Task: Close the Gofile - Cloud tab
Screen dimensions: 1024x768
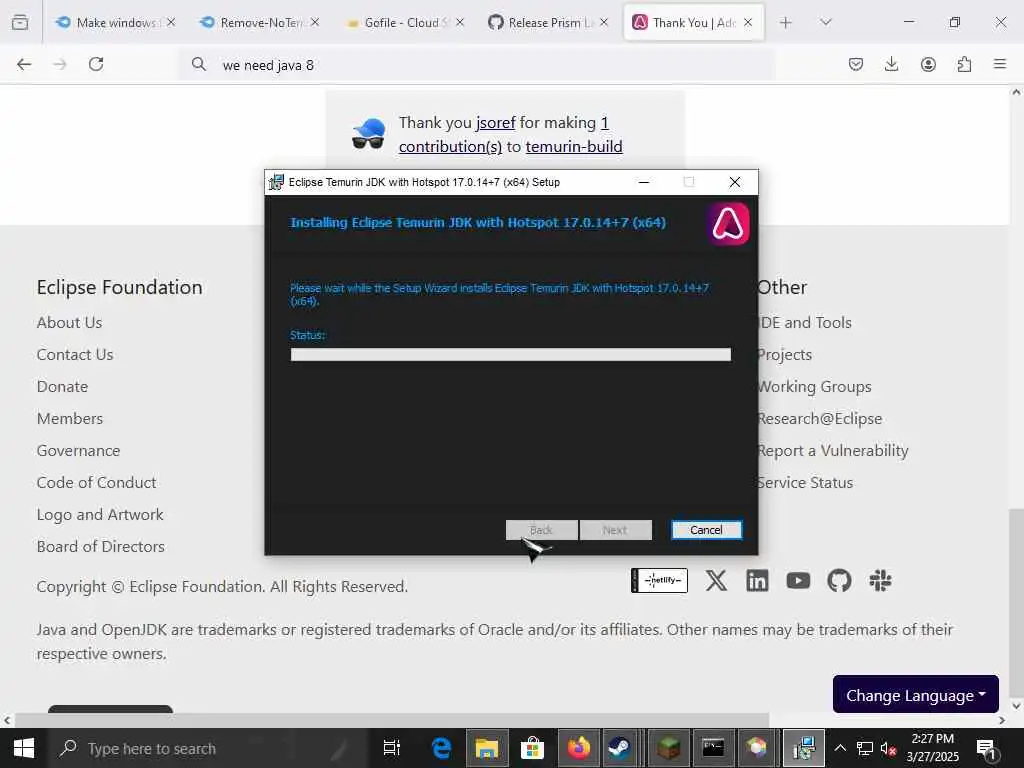Action: [460, 22]
